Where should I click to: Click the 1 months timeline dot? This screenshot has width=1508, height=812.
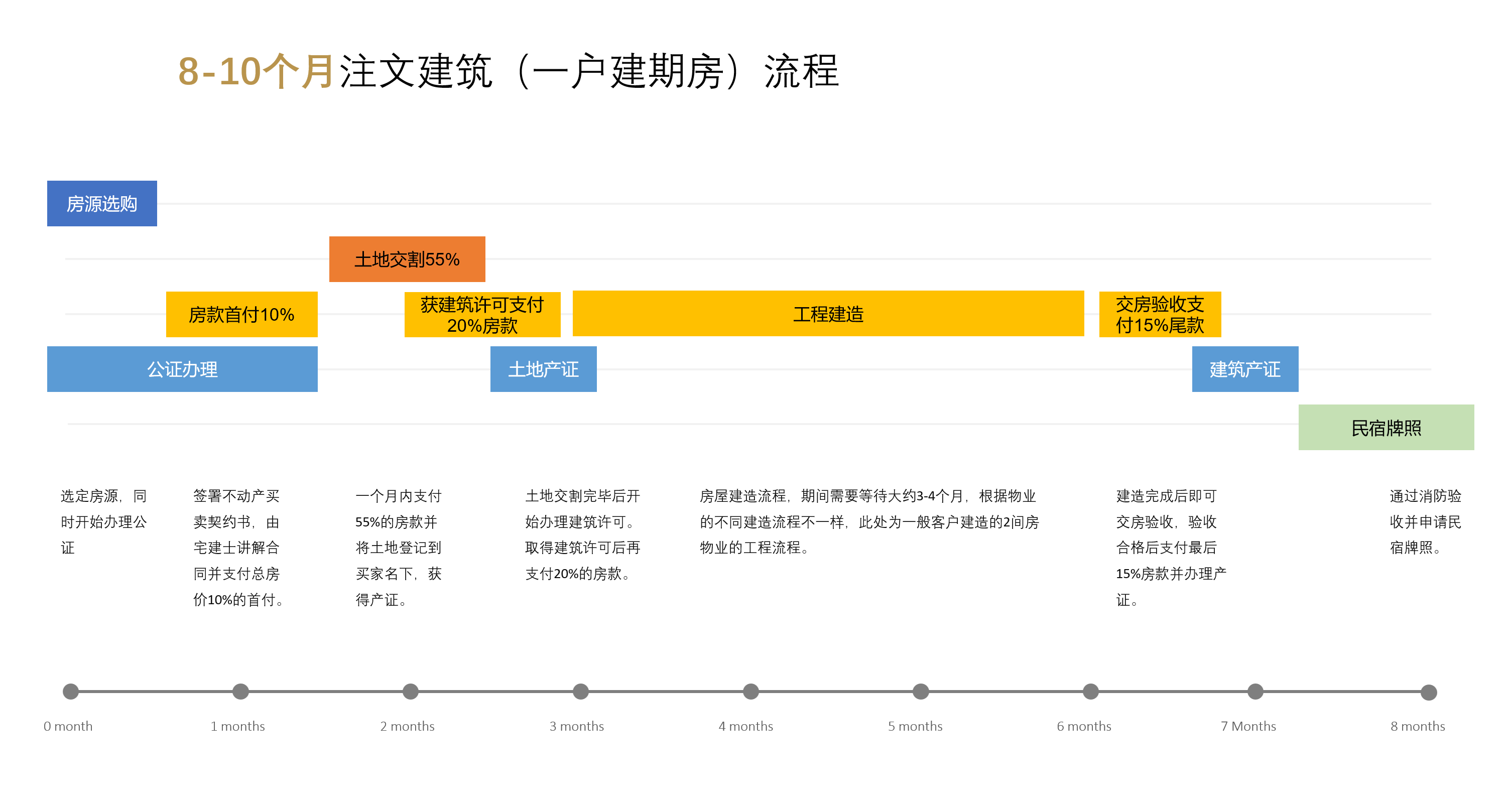(x=240, y=692)
